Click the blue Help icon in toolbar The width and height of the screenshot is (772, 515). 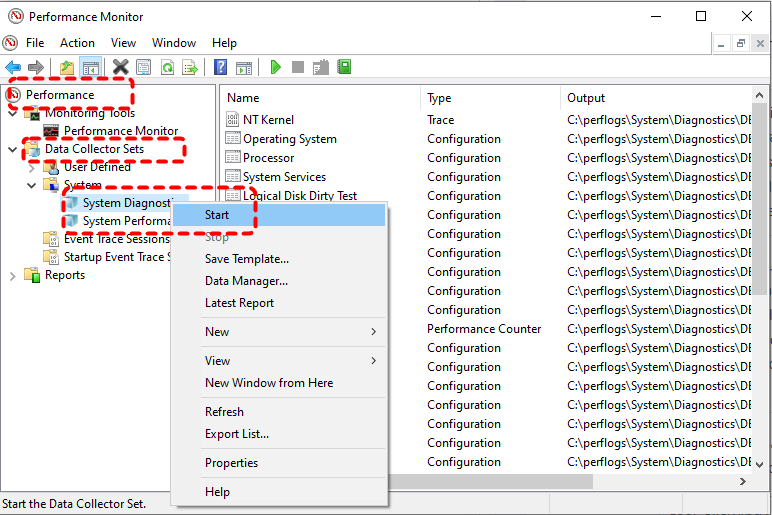point(221,67)
